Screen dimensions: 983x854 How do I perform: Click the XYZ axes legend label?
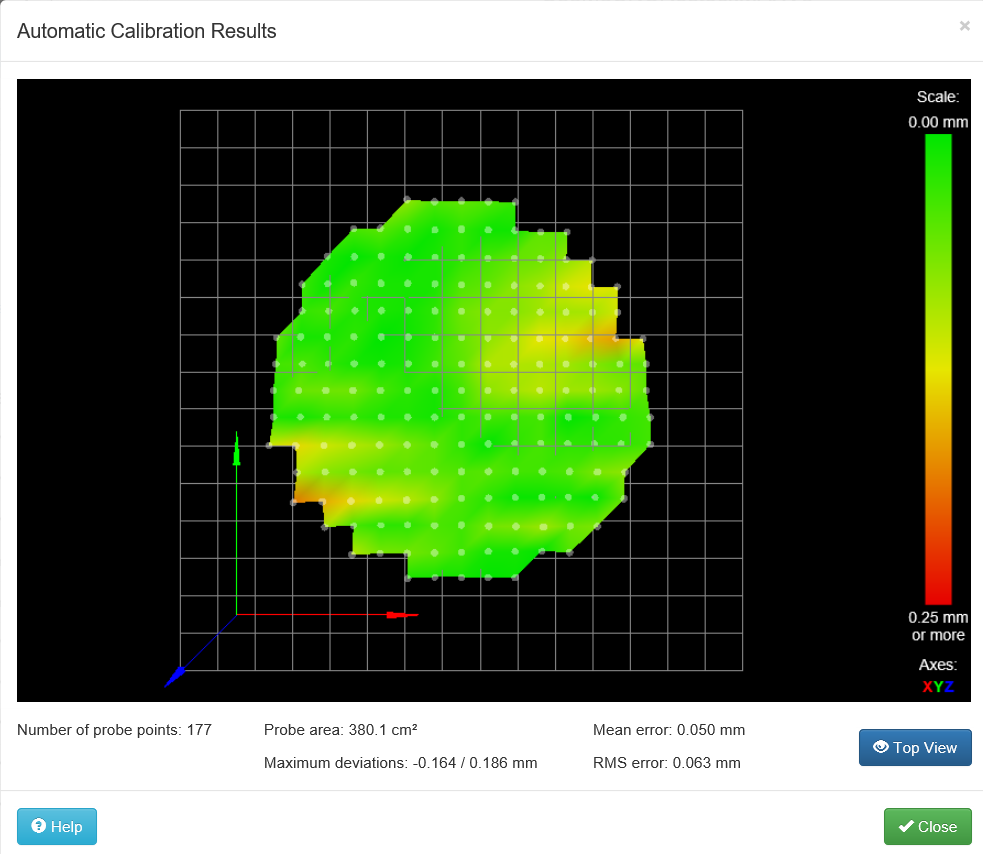click(x=937, y=686)
